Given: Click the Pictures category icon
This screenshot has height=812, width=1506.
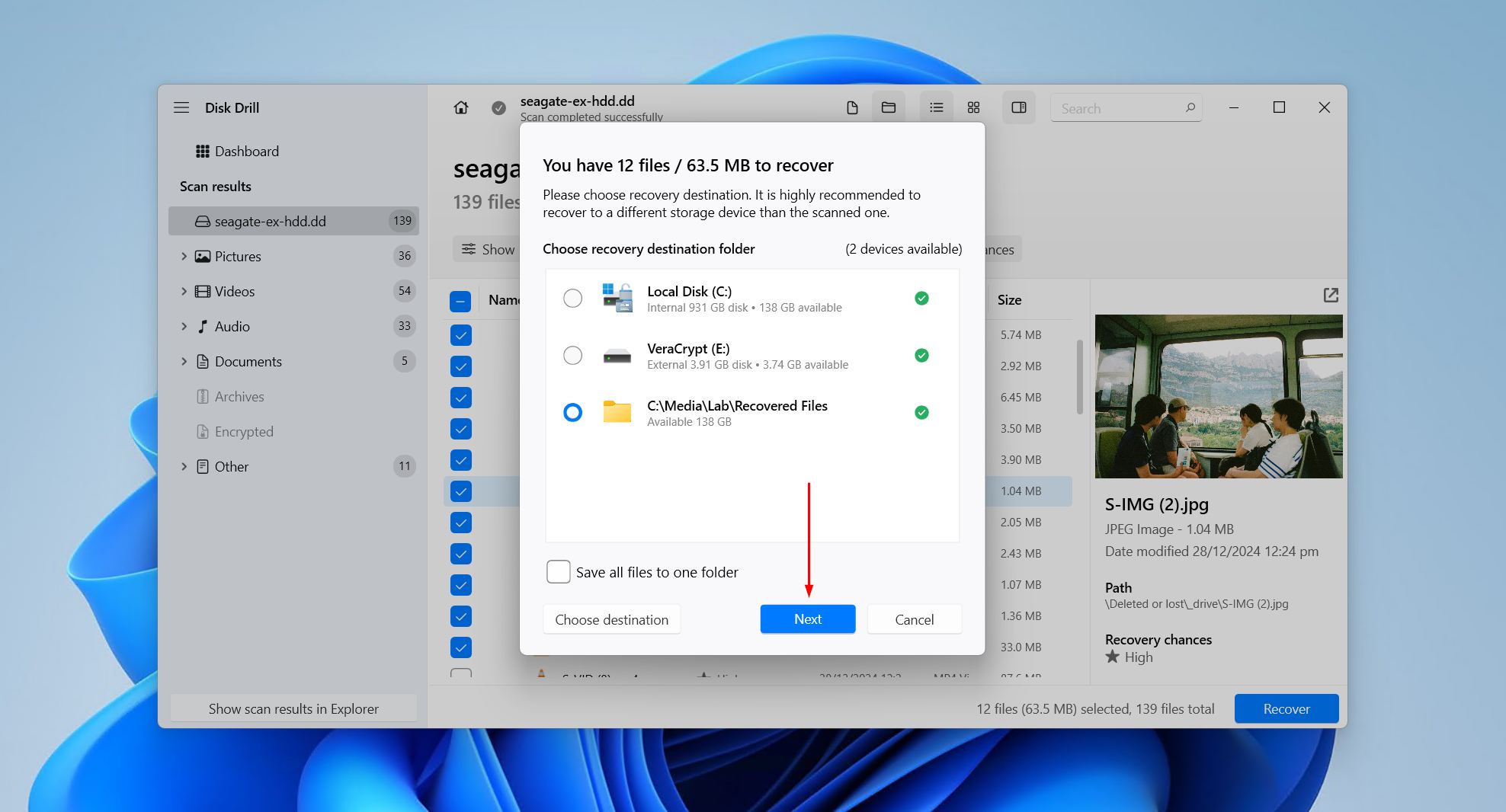Looking at the screenshot, I should [x=203, y=257].
